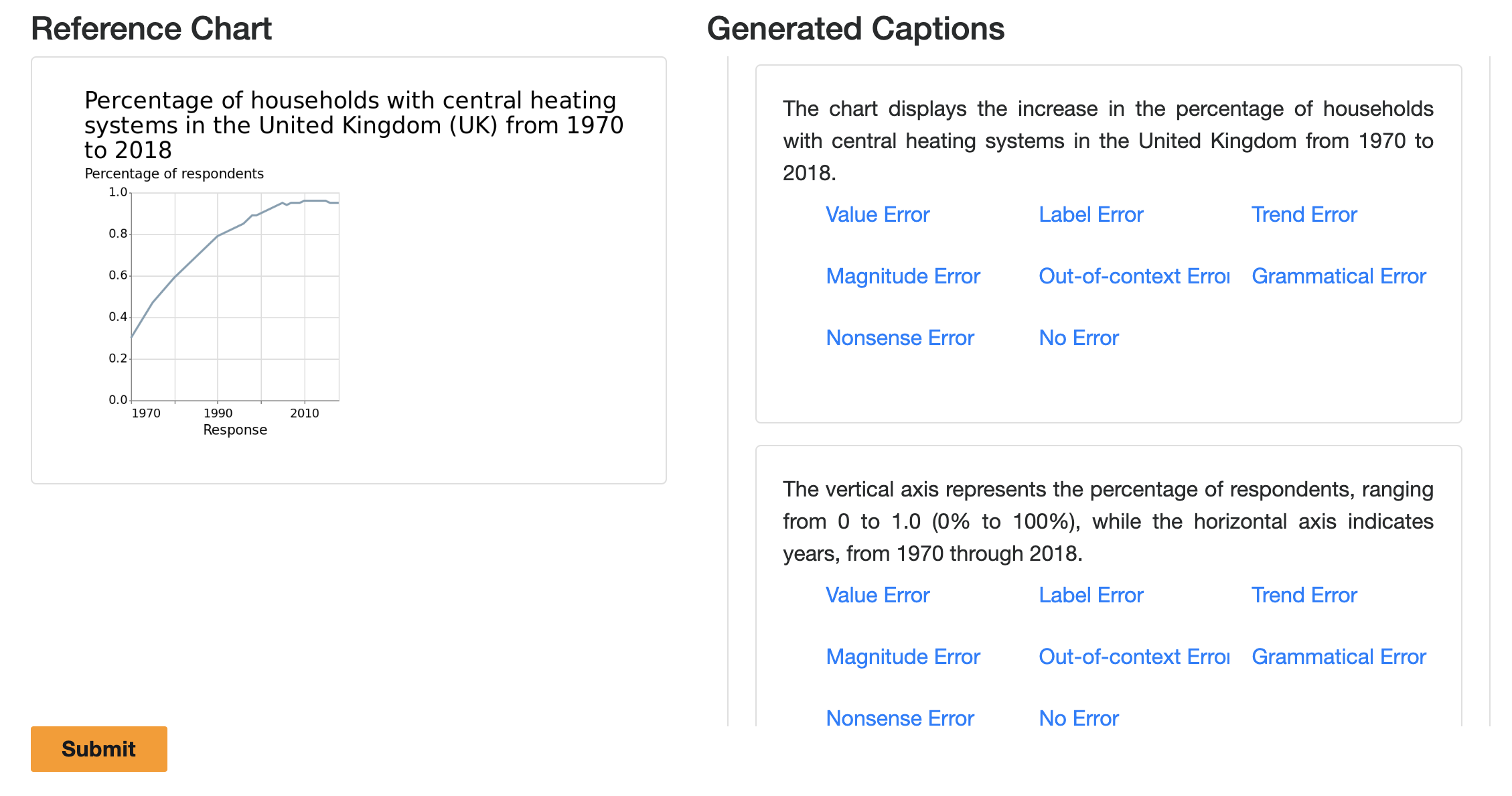
Task: Mark Label Error on the vertical-axis caption
Action: [1090, 595]
